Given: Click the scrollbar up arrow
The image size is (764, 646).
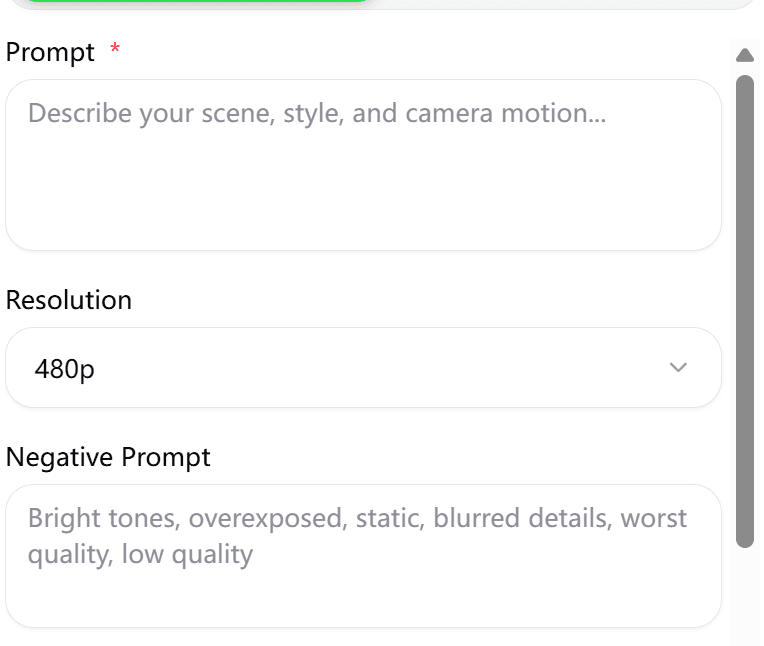Looking at the screenshot, I should click(x=745, y=55).
